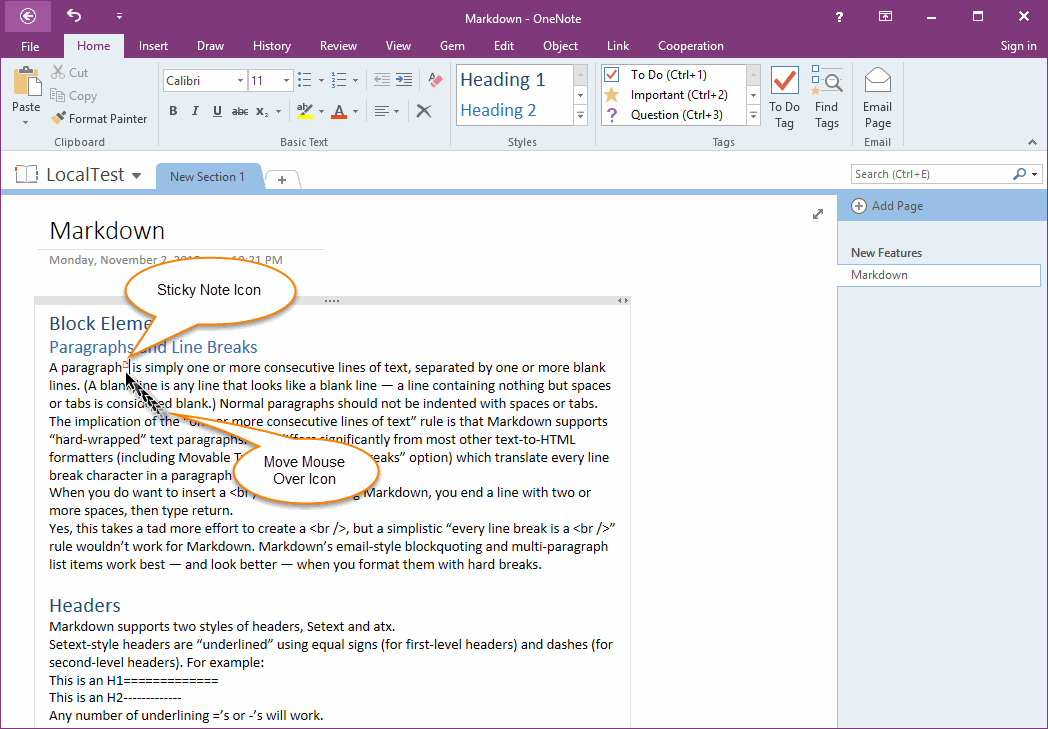Click the red sticky note icon in paragraph

pos(126,364)
